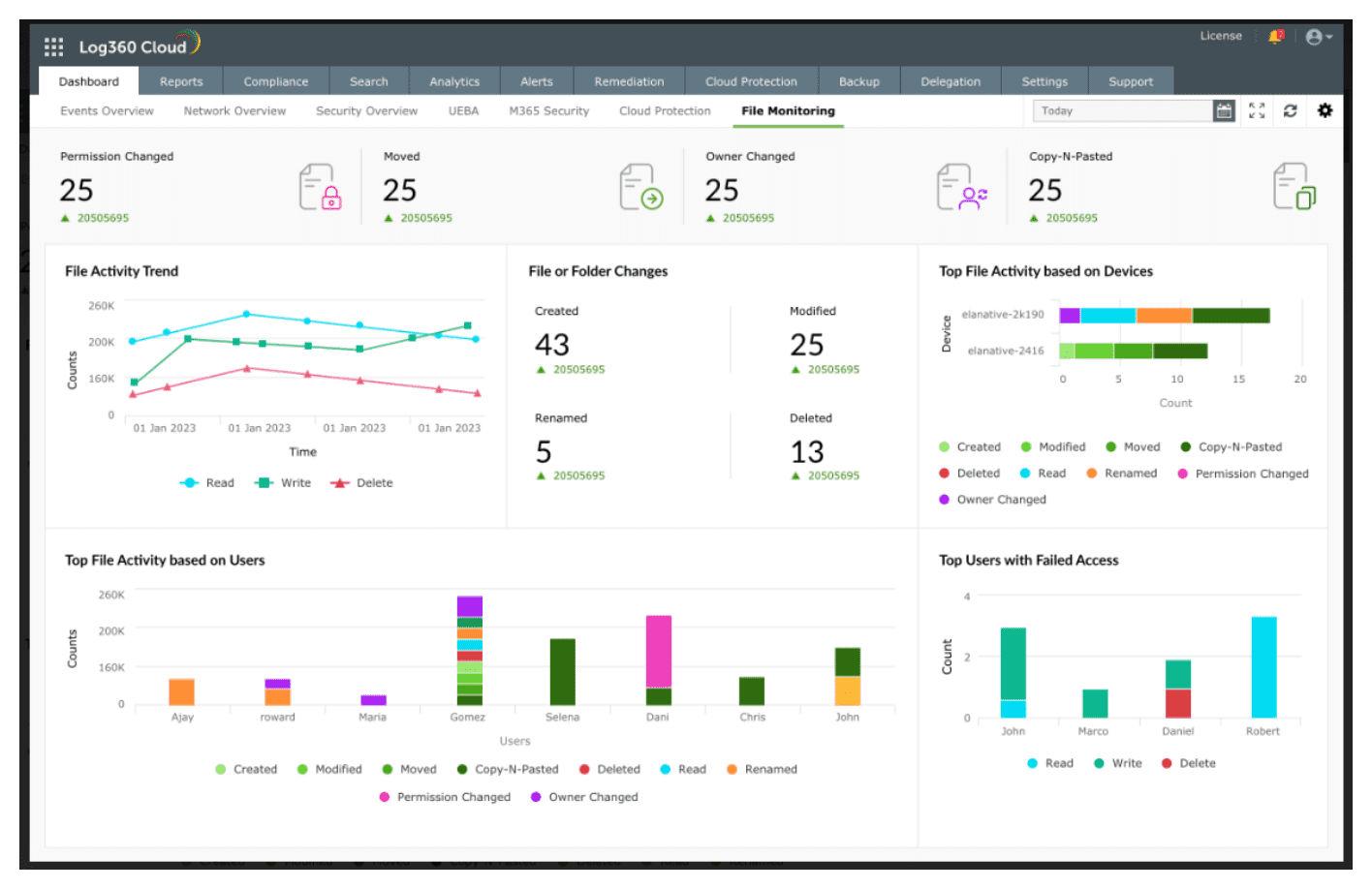This screenshot has width=1372, height=889.
Task: Click the Gomez stacked bar
Action: pyautogui.click(x=470, y=651)
